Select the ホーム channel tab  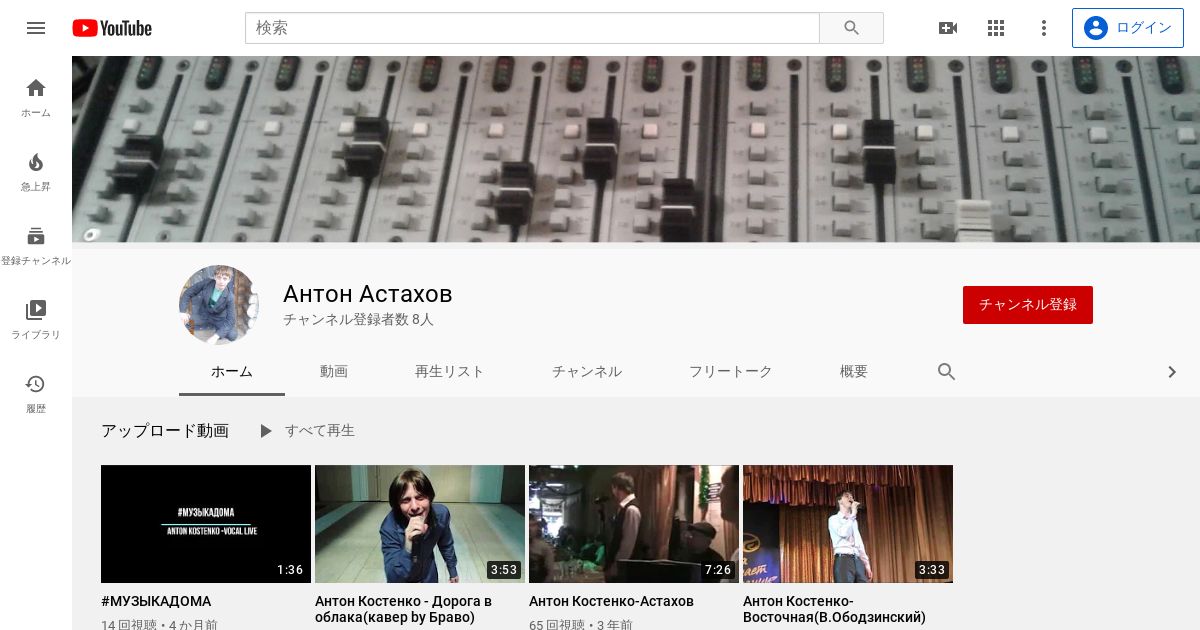point(232,372)
